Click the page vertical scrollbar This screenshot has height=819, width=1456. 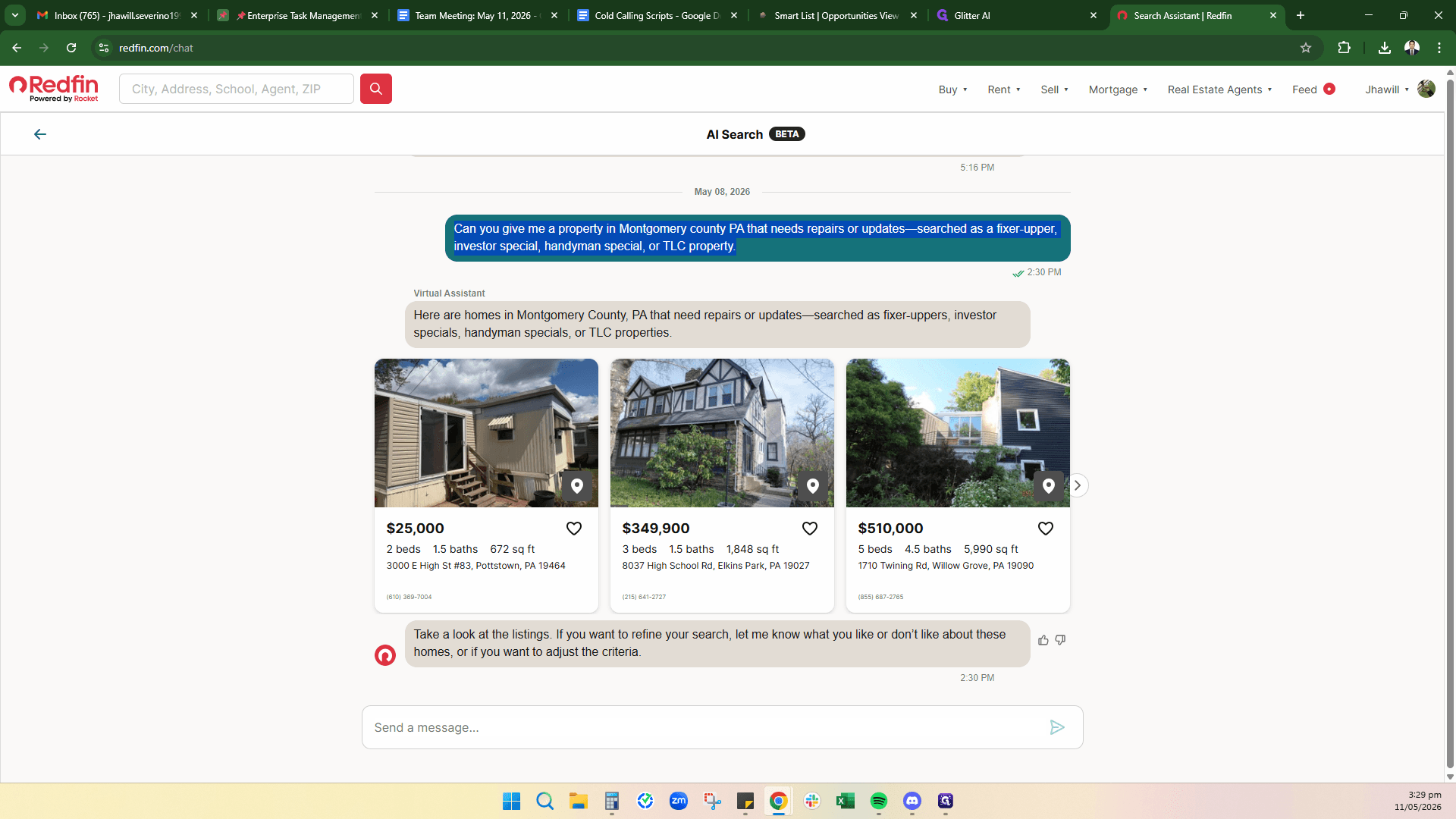1450,425
